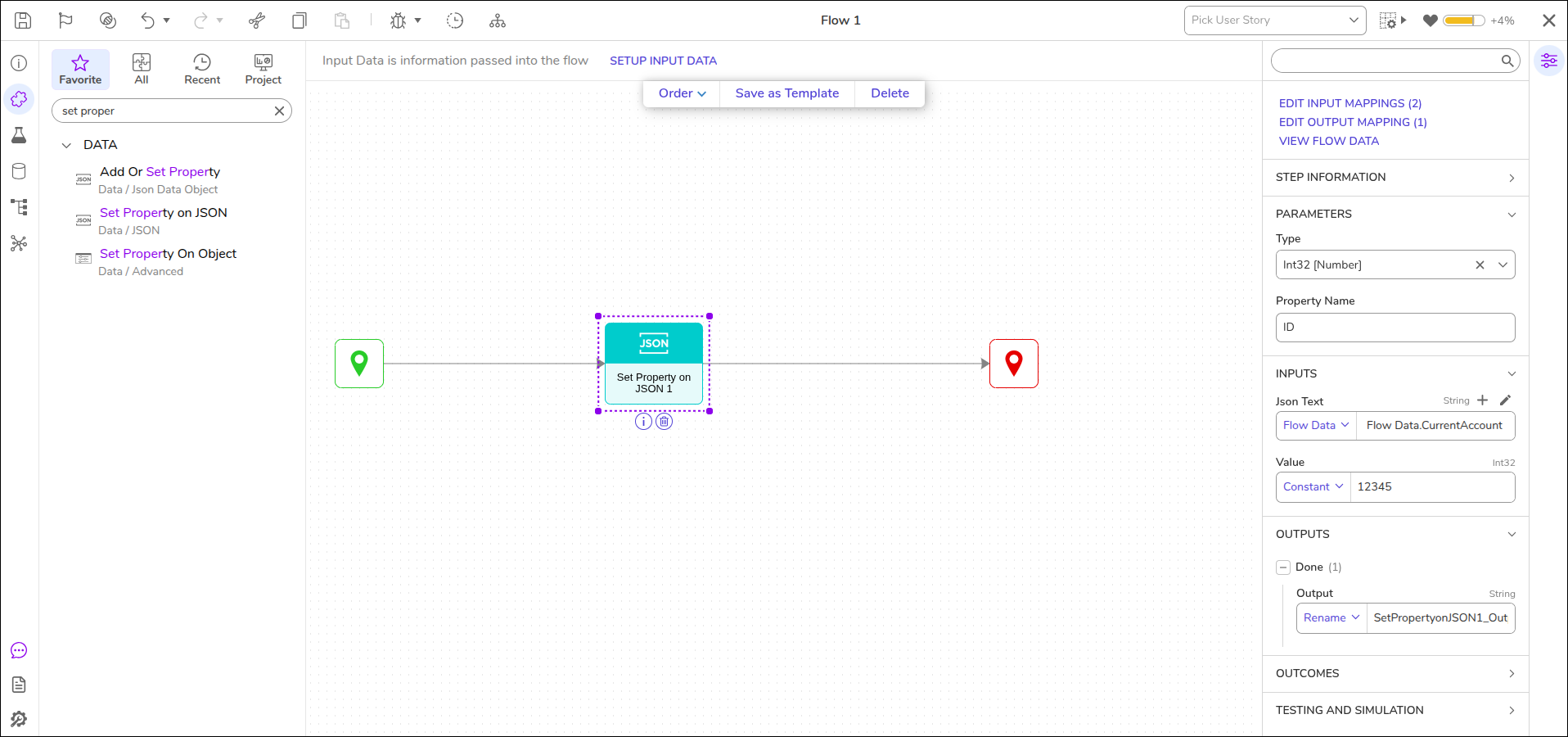This screenshot has height=737, width=1568.
Task: Select the red end node on canvas
Action: pos(1014,364)
